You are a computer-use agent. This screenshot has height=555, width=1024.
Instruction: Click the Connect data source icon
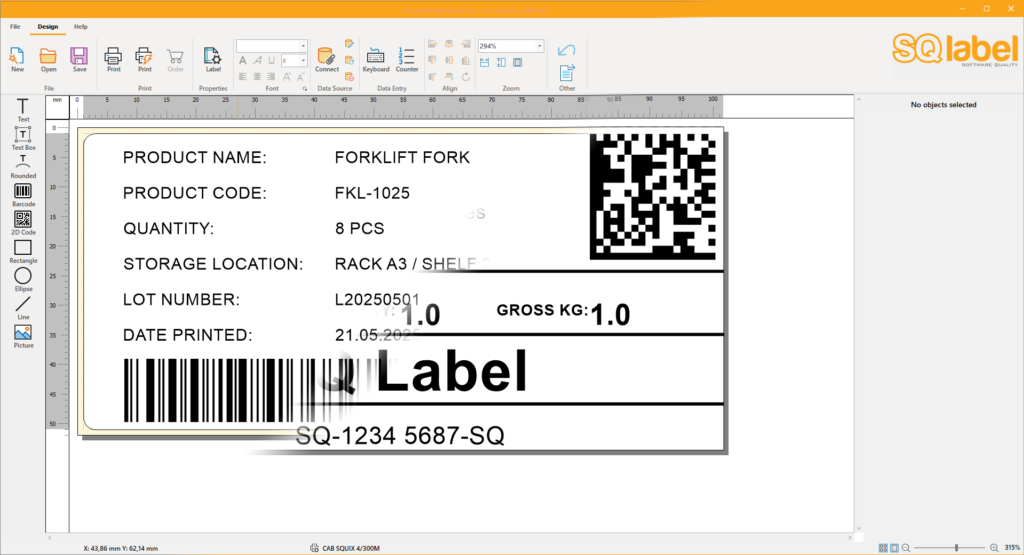tap(326, 56)
